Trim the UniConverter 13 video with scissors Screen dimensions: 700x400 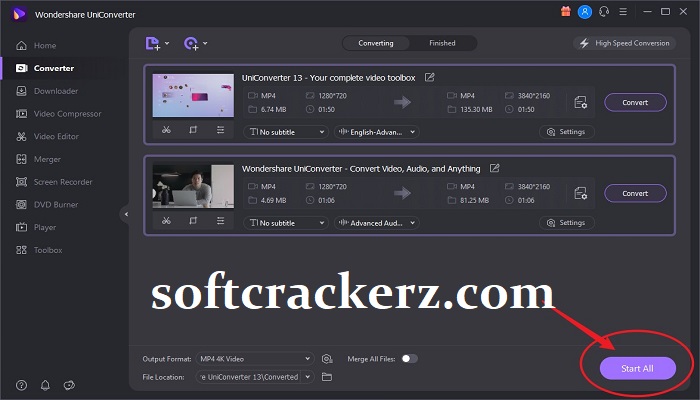[167, 130]
